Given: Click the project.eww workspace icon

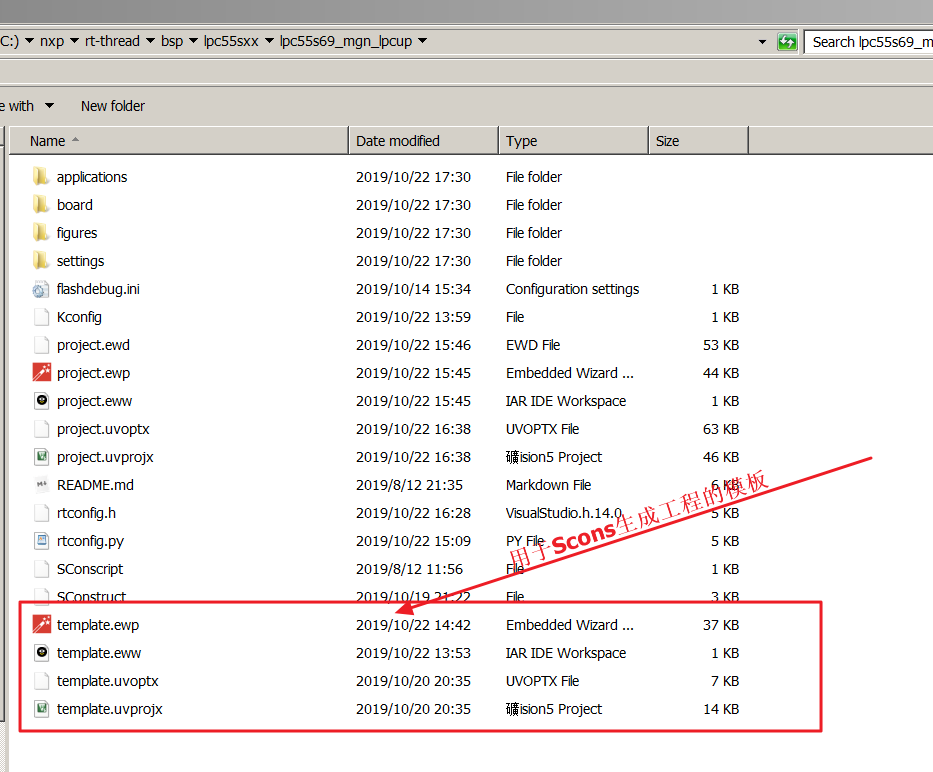Looking at the screenshot, I should coord(41,401).
